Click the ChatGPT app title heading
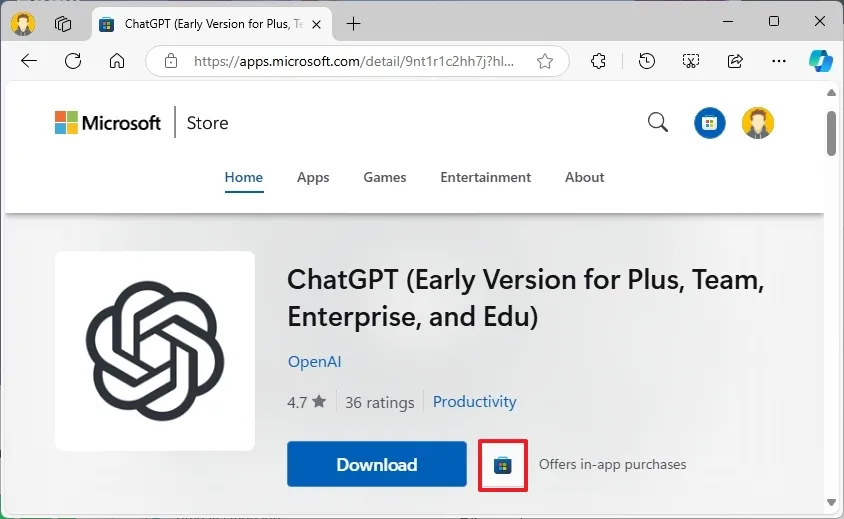Viewport: 844px width, 519px height. click(525, 298)
